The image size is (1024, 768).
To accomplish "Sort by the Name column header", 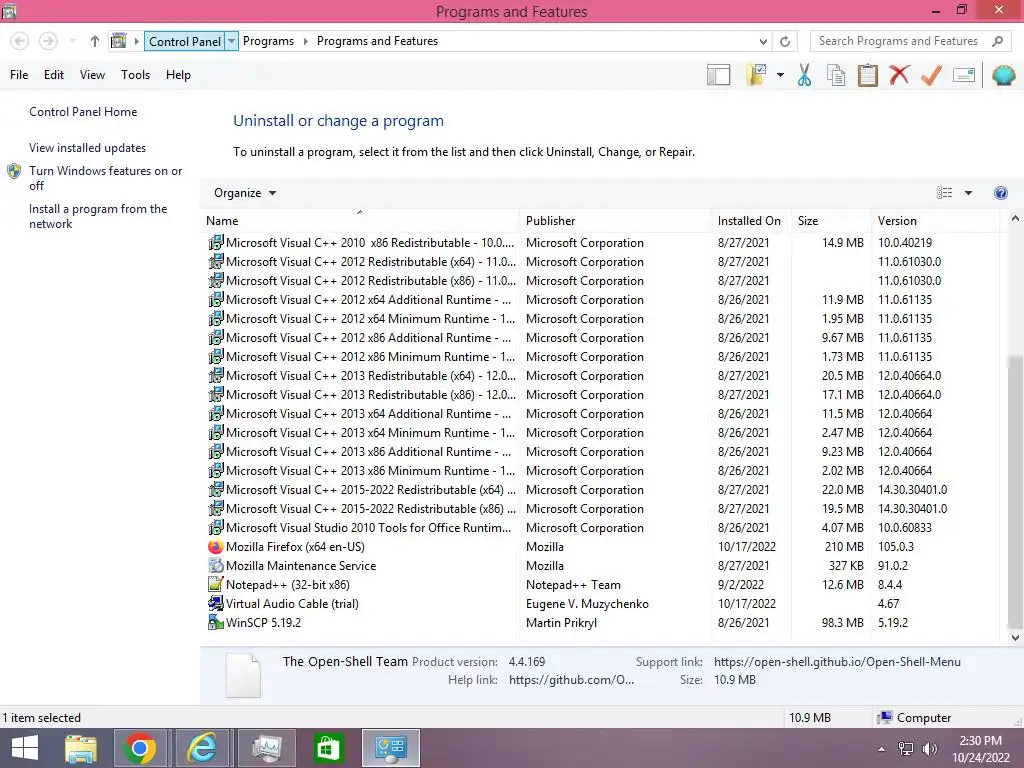I will click(x=360, y=221).
